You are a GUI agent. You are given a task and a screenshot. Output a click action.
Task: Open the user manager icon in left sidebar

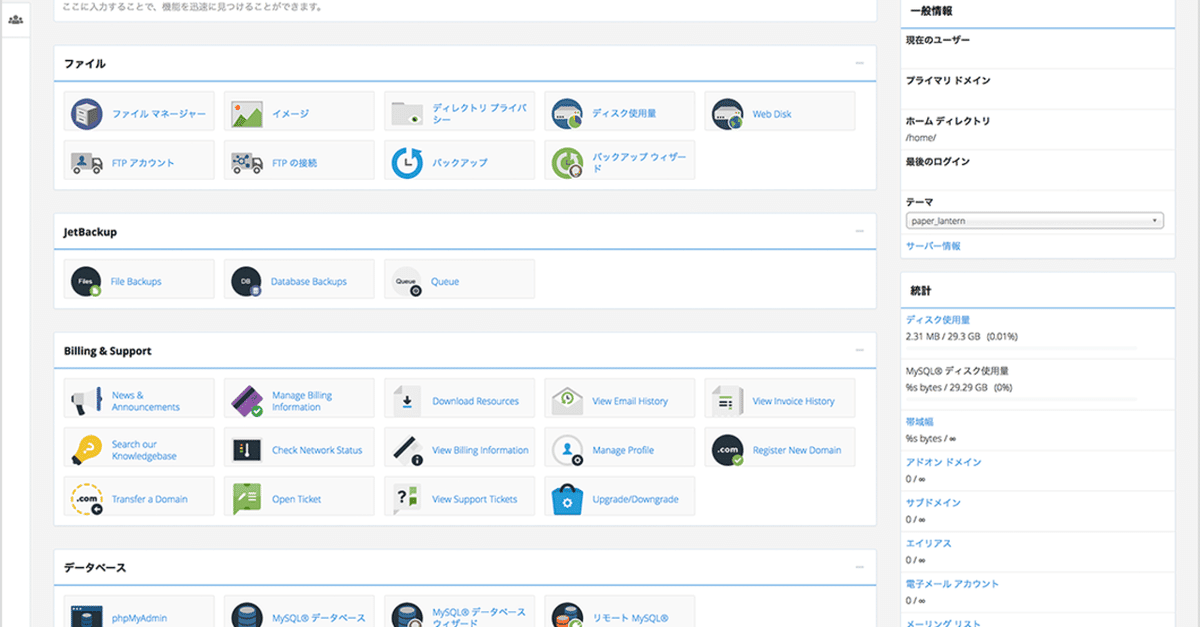click(x=15, y=19)
